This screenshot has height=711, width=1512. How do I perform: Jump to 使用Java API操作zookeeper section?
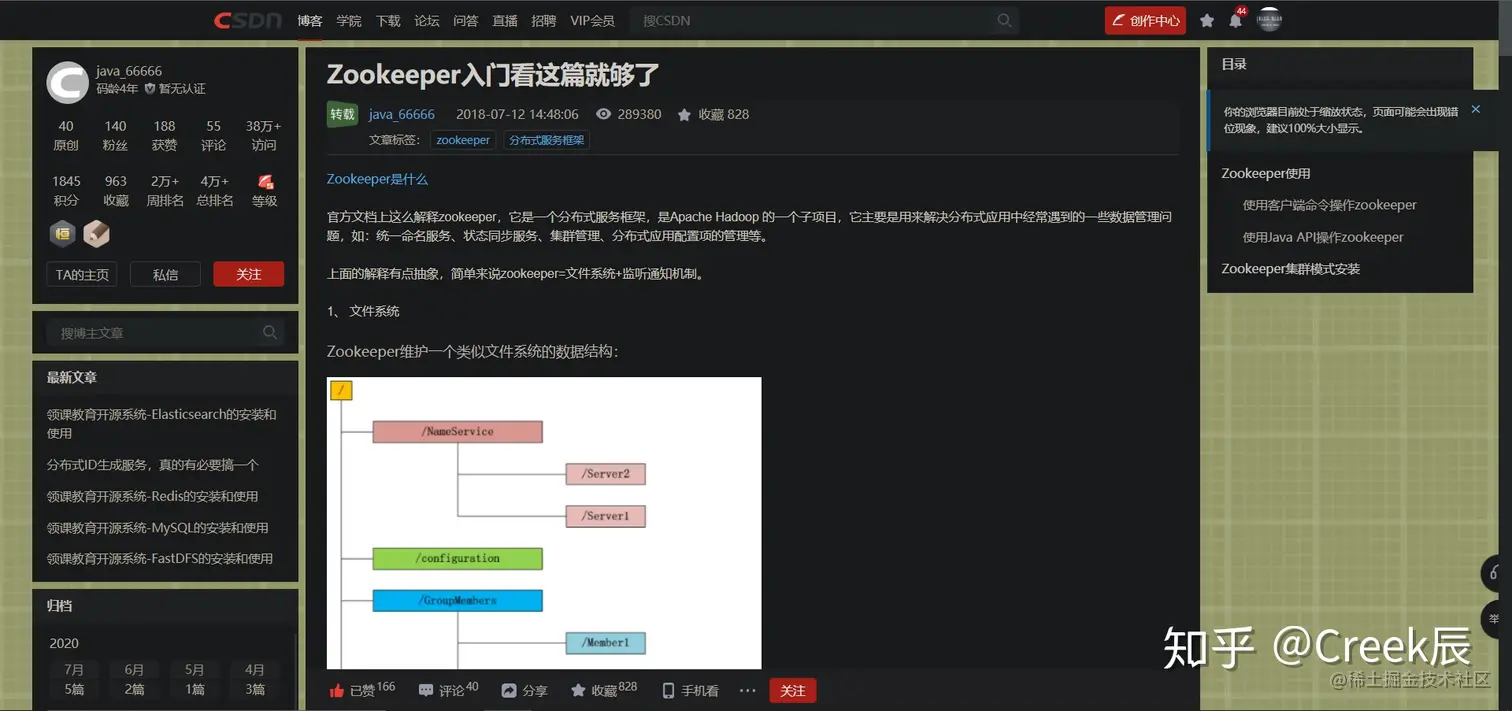tap(1323, 237)
